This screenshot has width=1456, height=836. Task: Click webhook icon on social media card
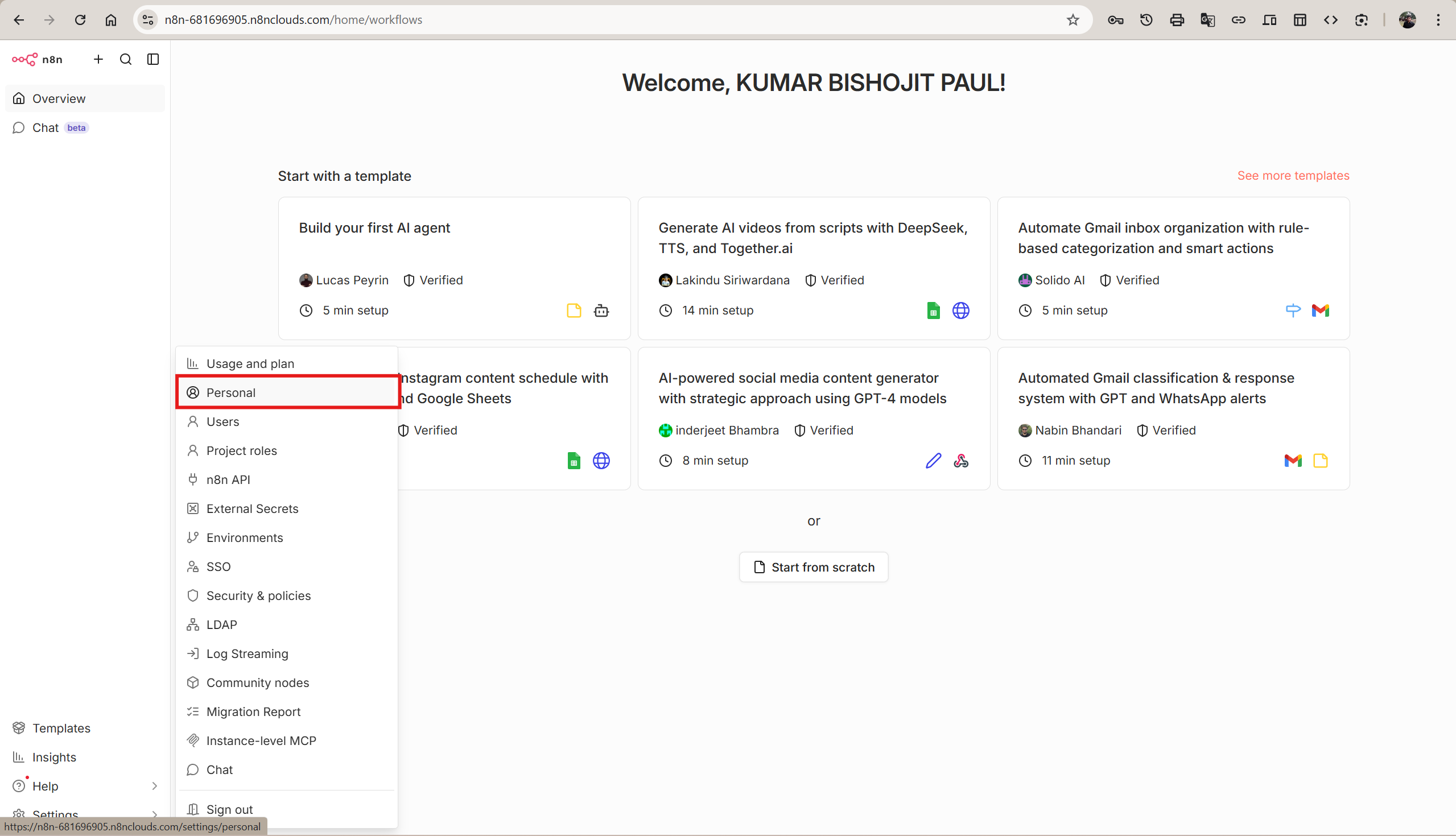click(x=961, y=461)
